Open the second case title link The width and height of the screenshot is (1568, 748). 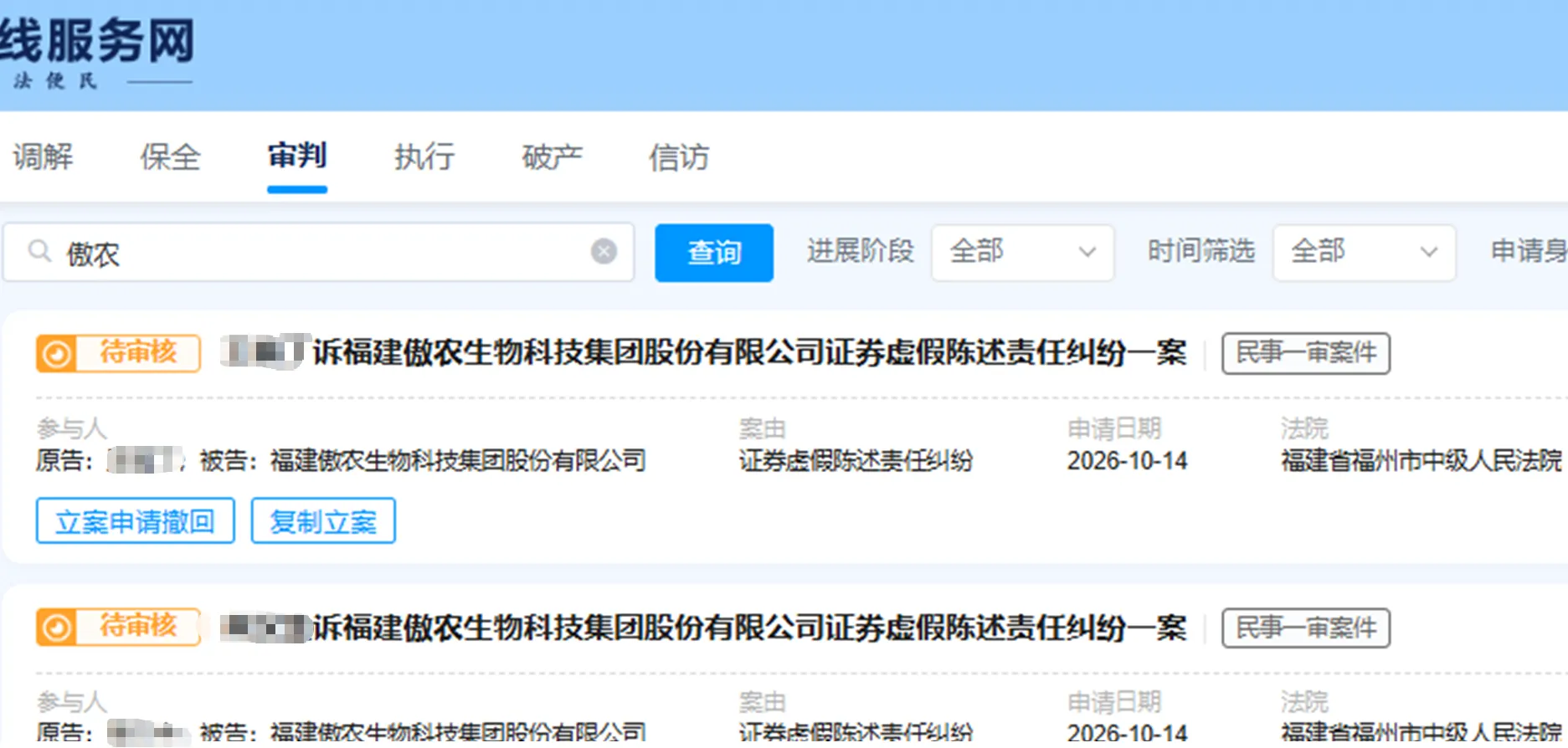pyautogui.click(x=703, y=628)
